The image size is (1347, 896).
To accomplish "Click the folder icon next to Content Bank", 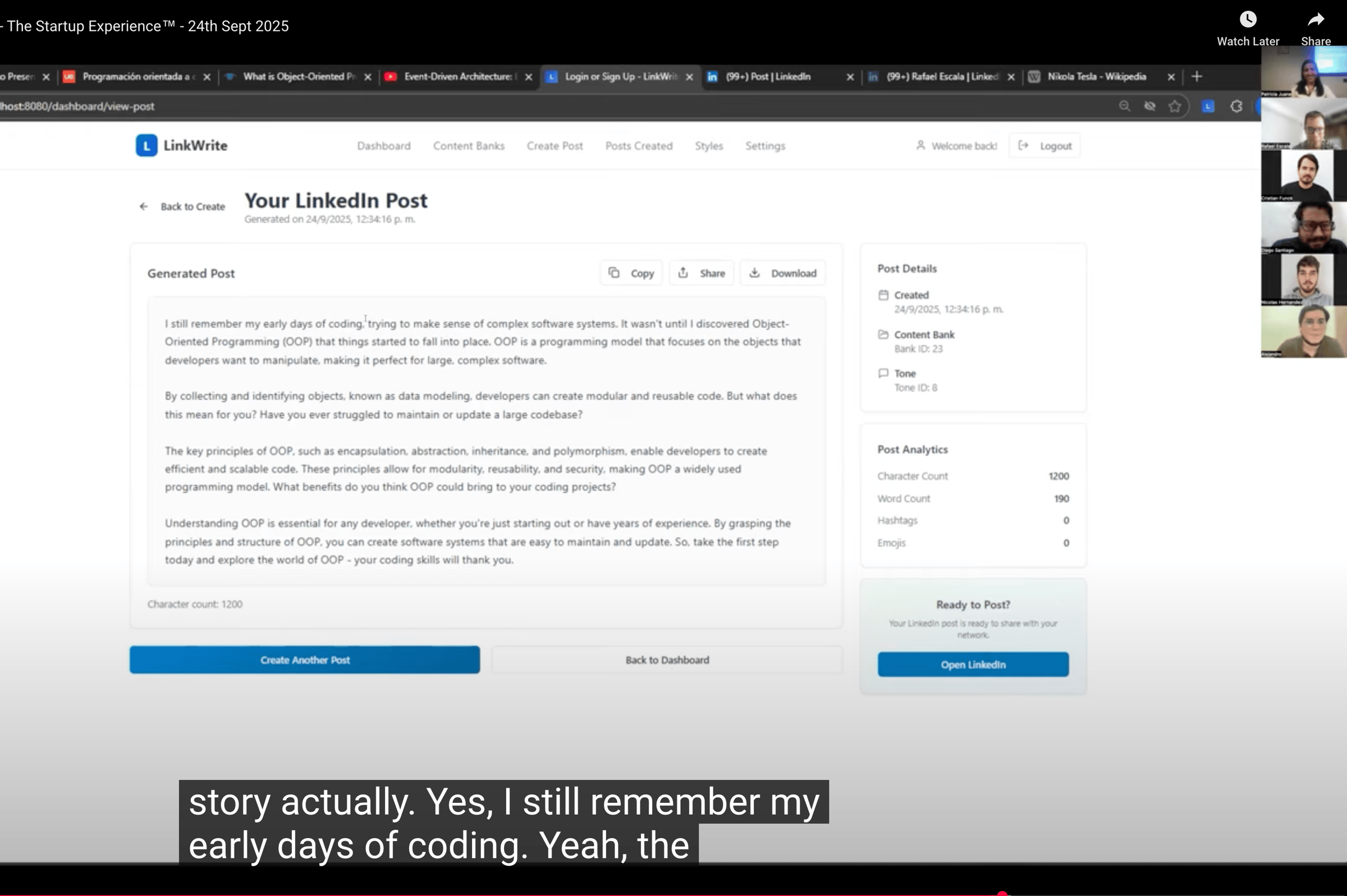I will [x=883, y=334].
